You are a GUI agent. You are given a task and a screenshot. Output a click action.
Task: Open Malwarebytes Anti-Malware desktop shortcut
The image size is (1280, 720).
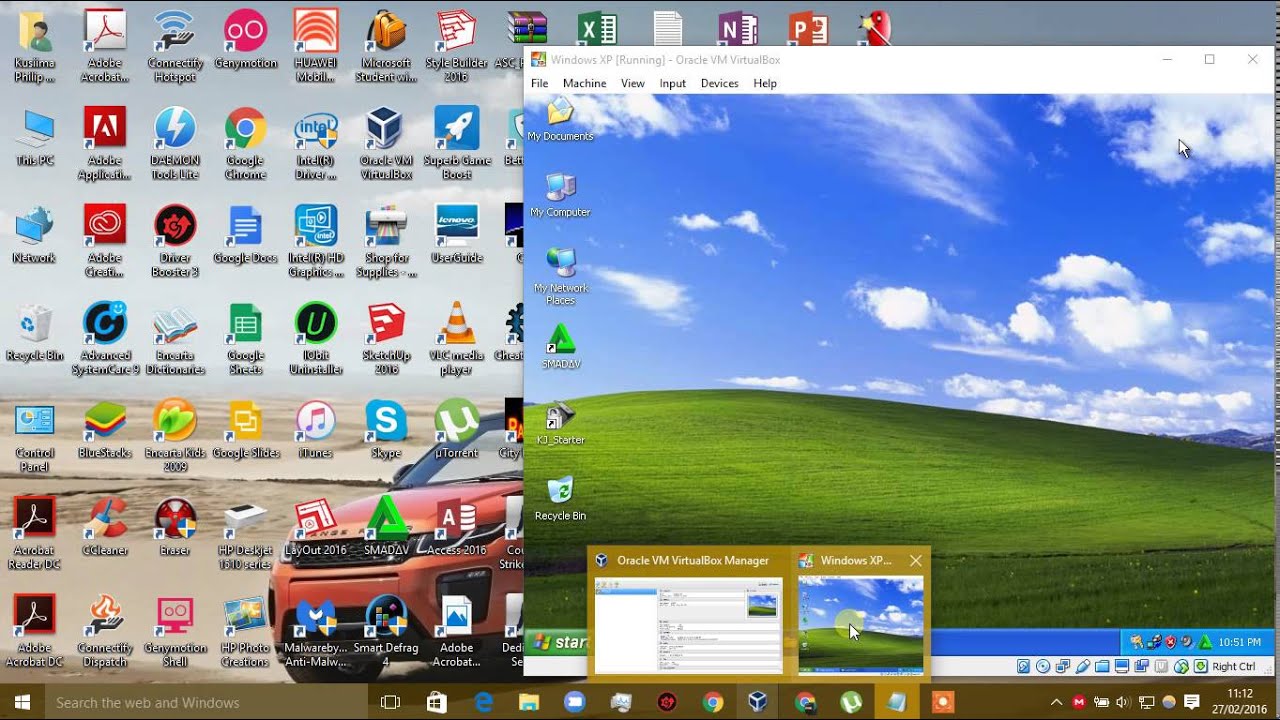click(315, 631)
